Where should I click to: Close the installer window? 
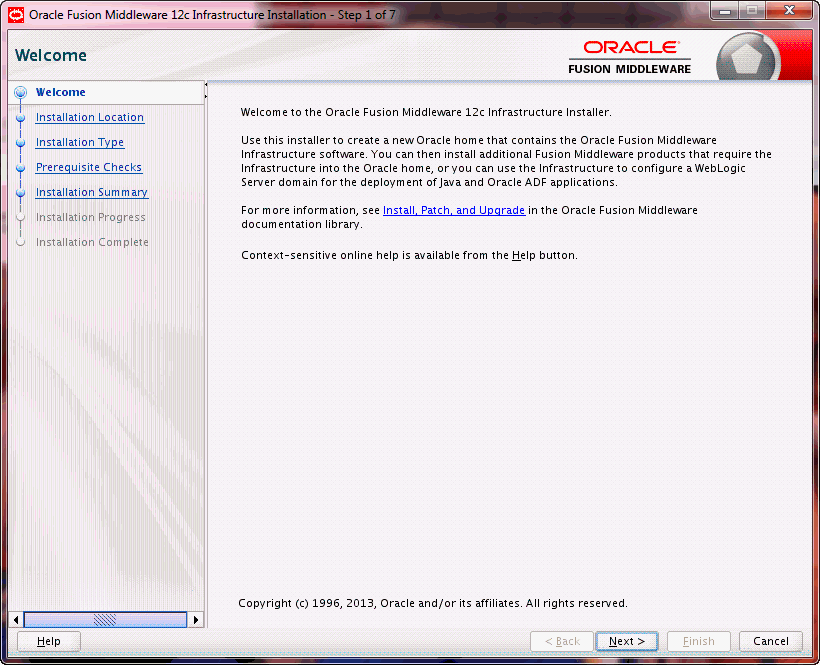tap(790, 11)
